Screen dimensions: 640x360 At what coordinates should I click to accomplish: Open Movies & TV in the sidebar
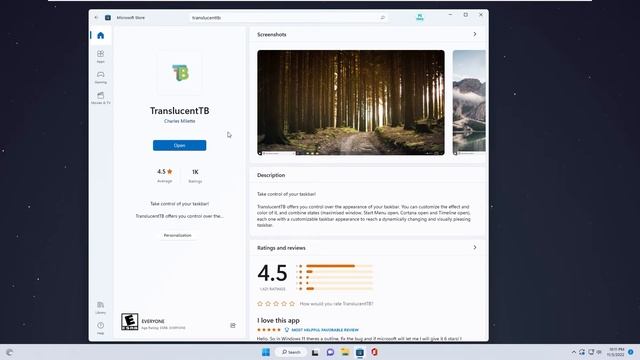[x=100, y=98]
